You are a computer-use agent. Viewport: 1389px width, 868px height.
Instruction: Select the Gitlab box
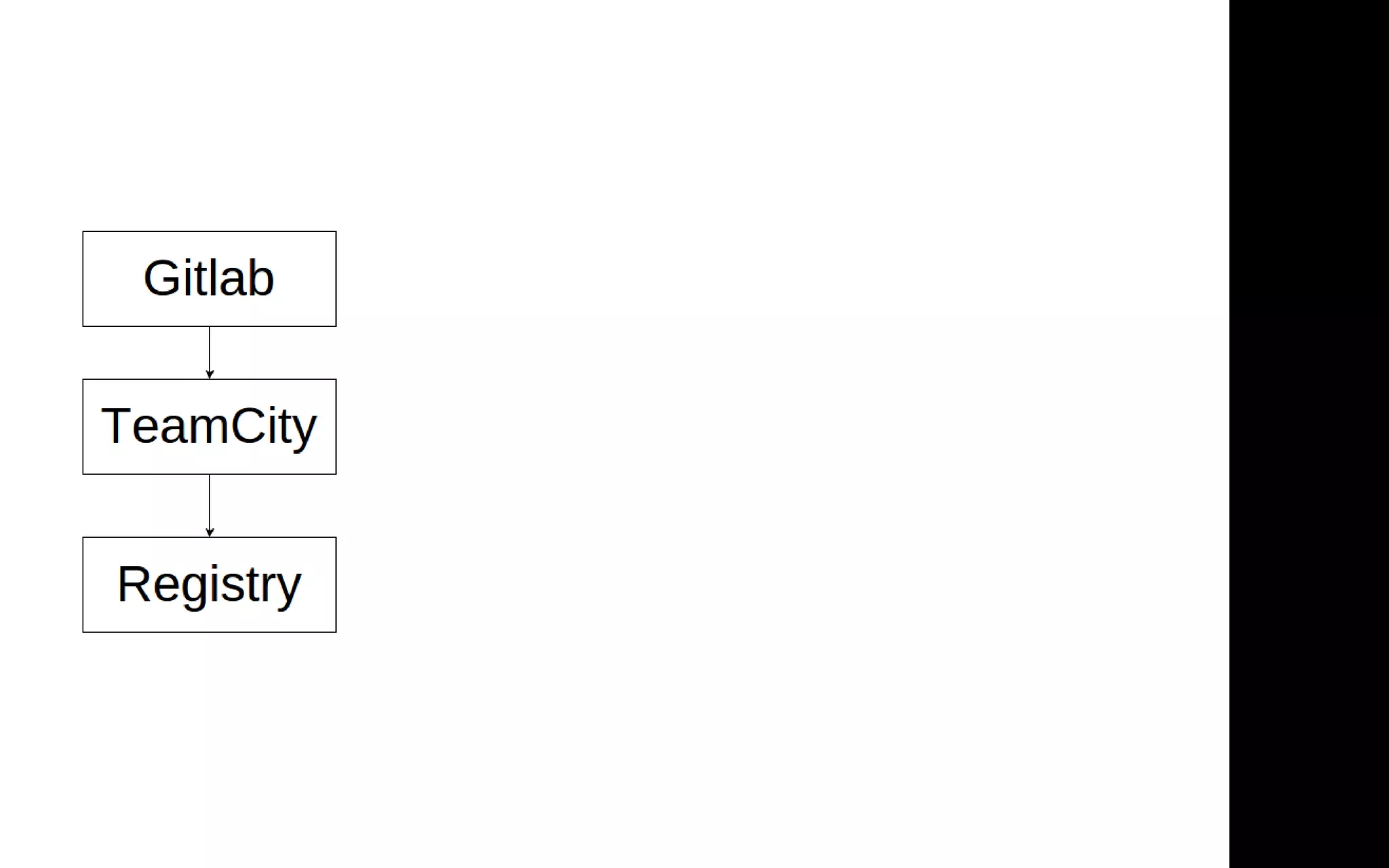click(x=210, y=279)
